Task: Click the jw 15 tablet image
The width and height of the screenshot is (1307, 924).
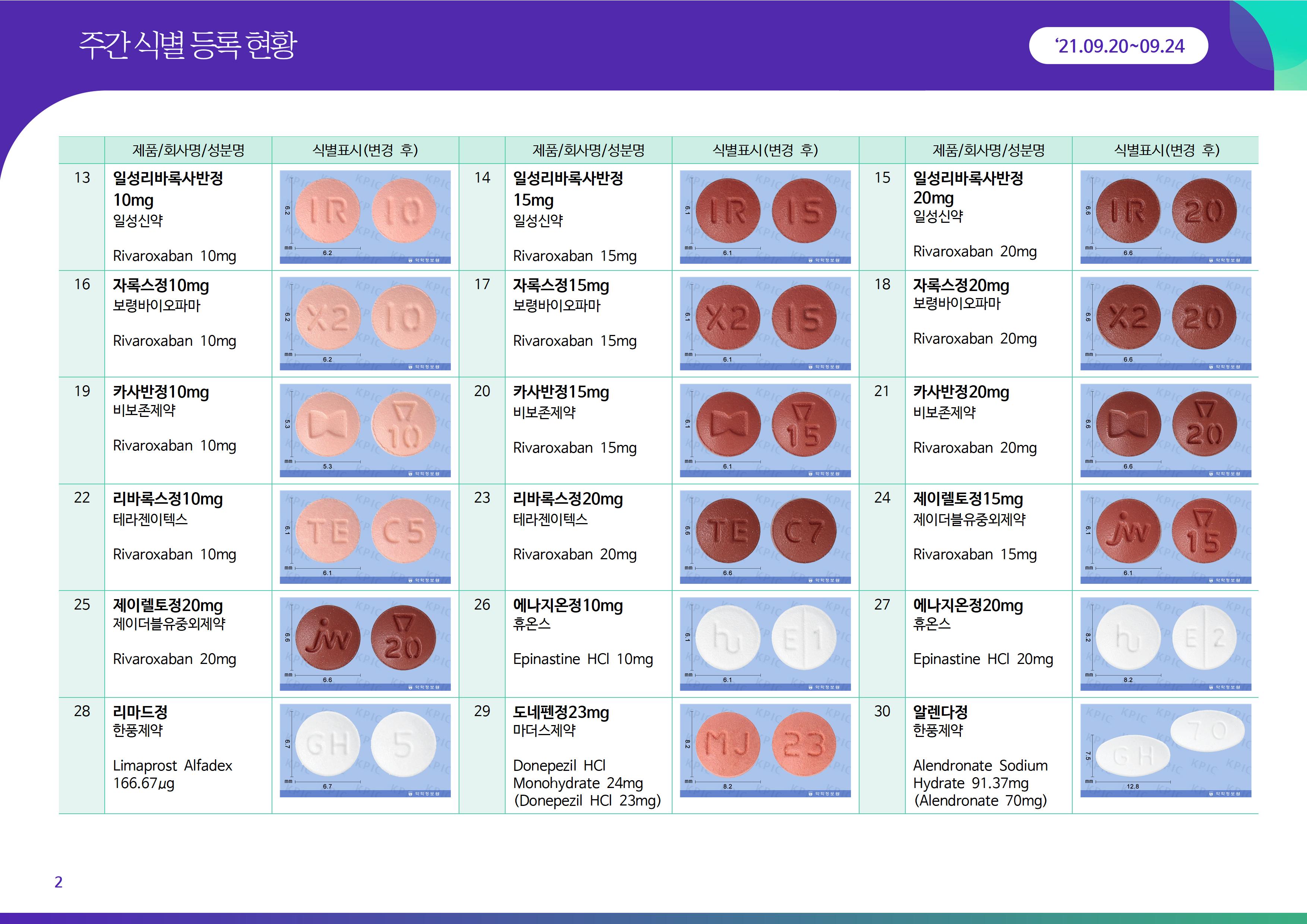Action: 1165,536
